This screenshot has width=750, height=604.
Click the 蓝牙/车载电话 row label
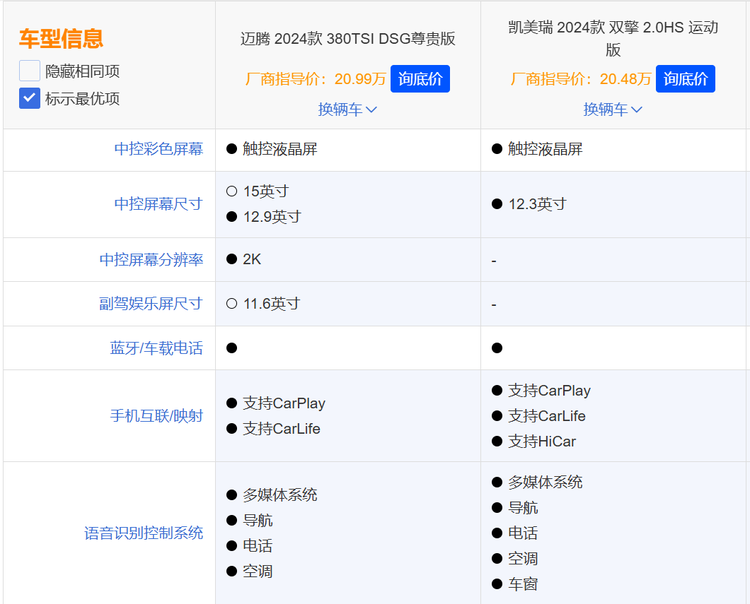(x=156, y=348)
